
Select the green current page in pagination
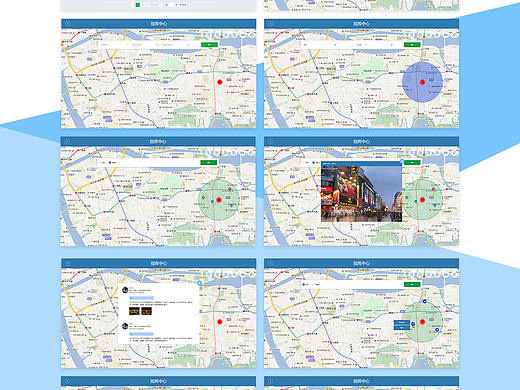click(x=138, y=5)
